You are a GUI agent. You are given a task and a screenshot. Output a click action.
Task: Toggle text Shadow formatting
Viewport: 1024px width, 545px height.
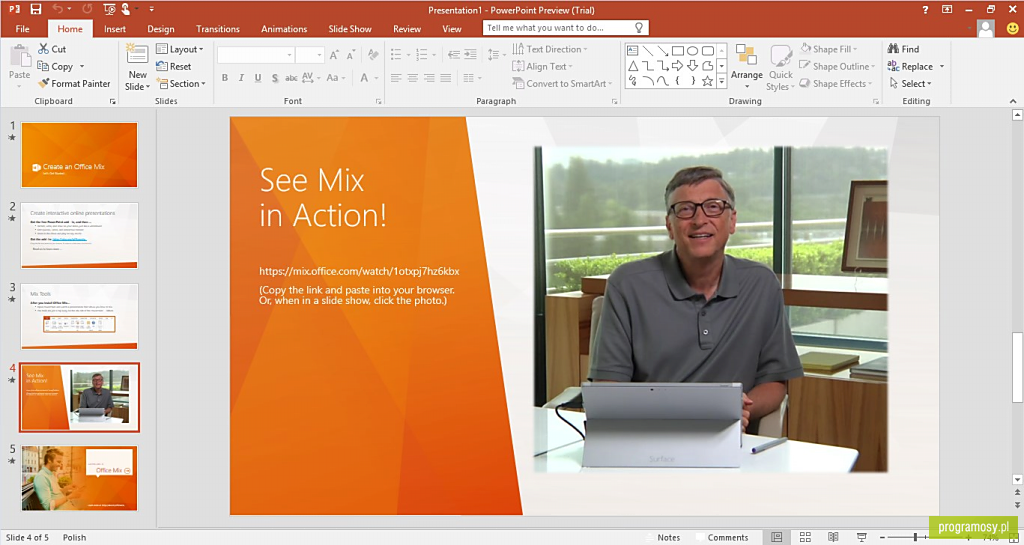click(274, 78)
